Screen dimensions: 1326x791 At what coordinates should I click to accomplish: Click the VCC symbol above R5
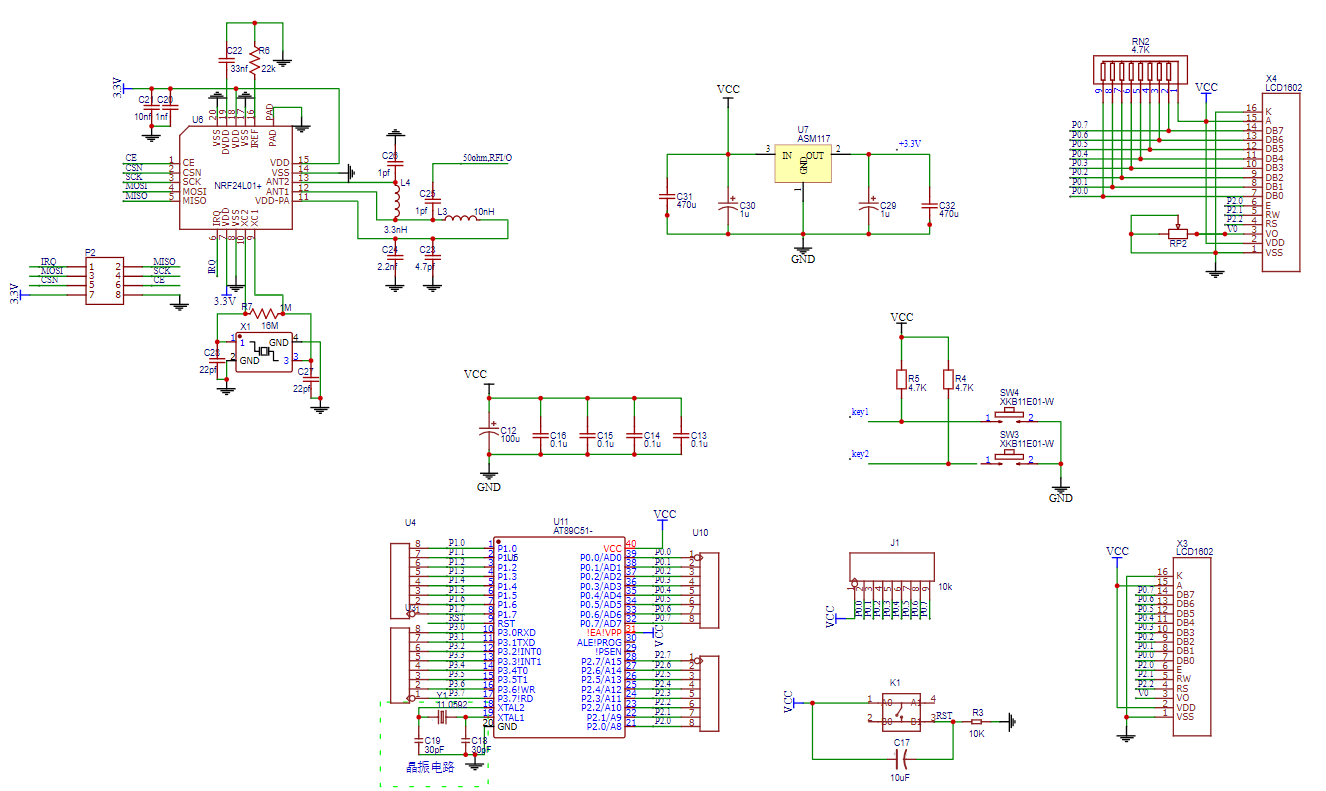pyautogui.click(x=901, y=321)
